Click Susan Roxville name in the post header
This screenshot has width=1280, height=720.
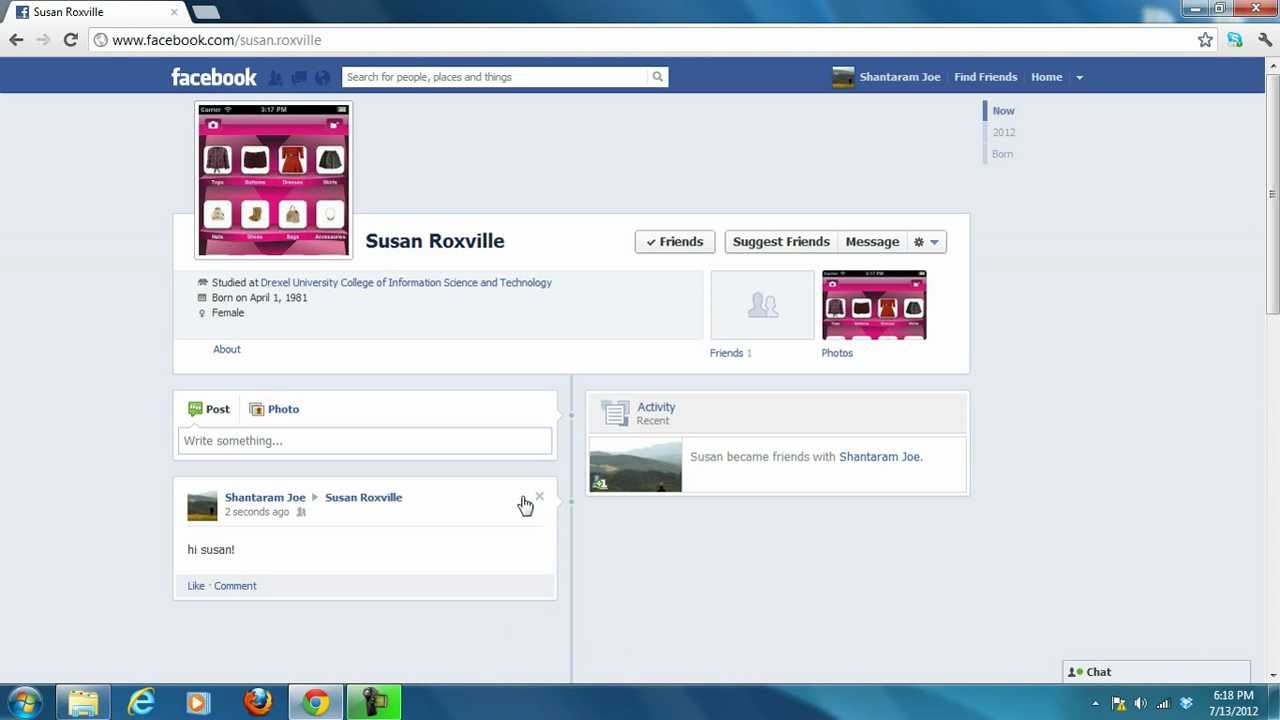(363, 497)
